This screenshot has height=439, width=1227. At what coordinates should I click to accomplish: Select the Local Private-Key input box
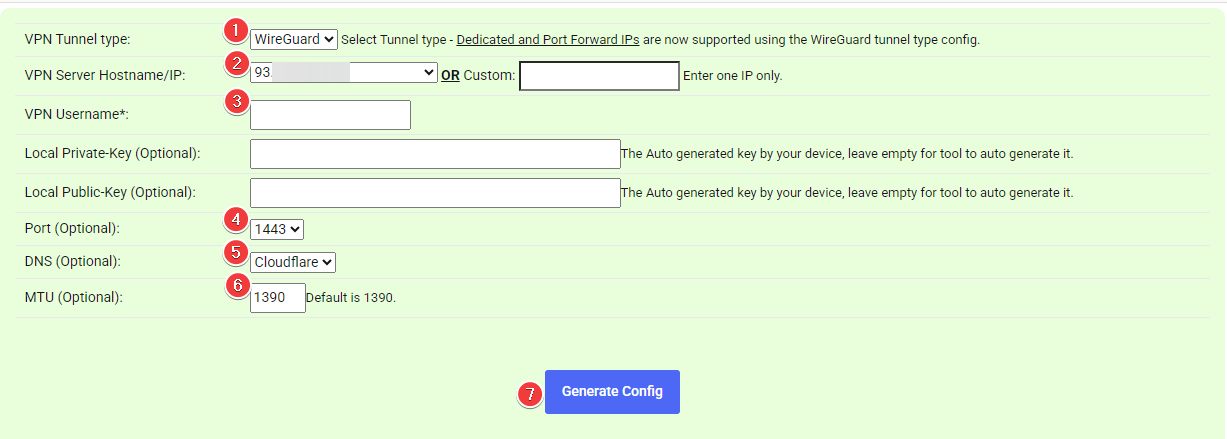click(x=435, y=154)
